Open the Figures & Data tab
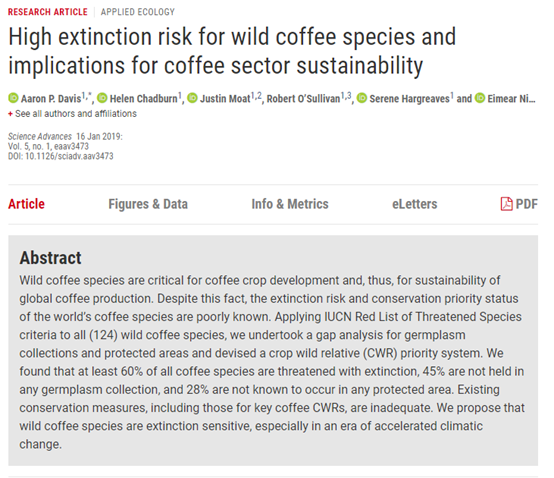This screenshot has width=554, height=478. coord(148,204)
